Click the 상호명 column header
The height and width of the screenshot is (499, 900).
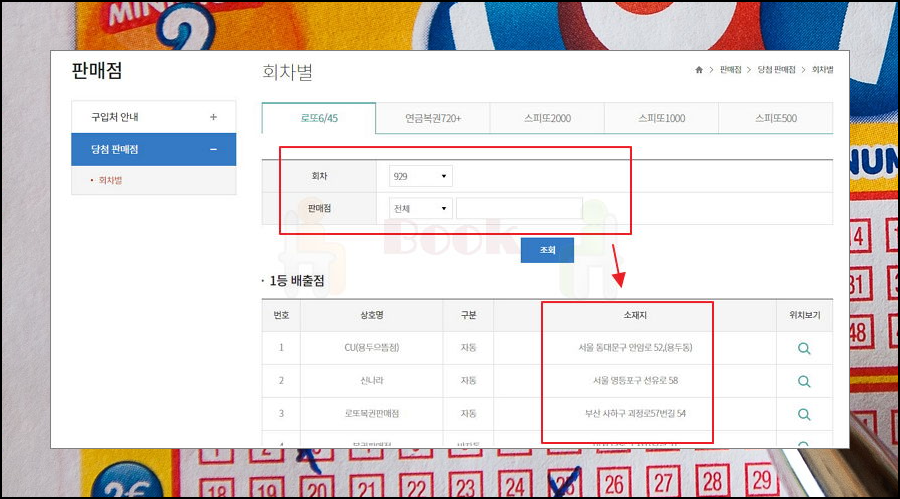point(372,315)
